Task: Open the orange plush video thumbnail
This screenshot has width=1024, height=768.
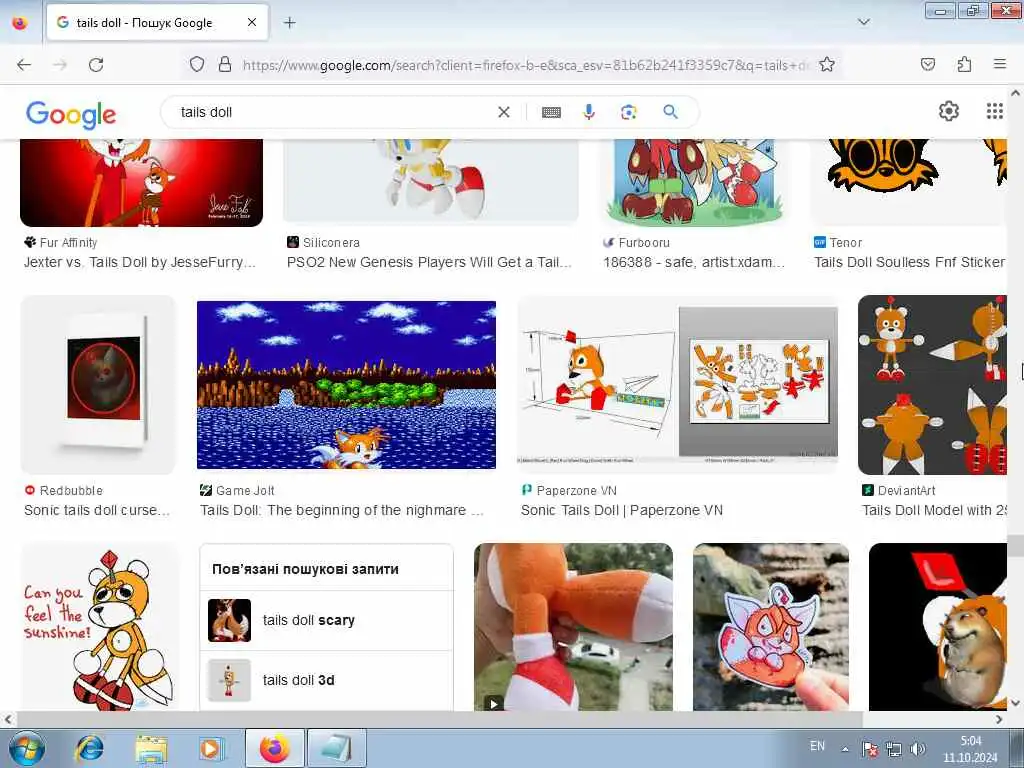Action: [x=573, y=627]
